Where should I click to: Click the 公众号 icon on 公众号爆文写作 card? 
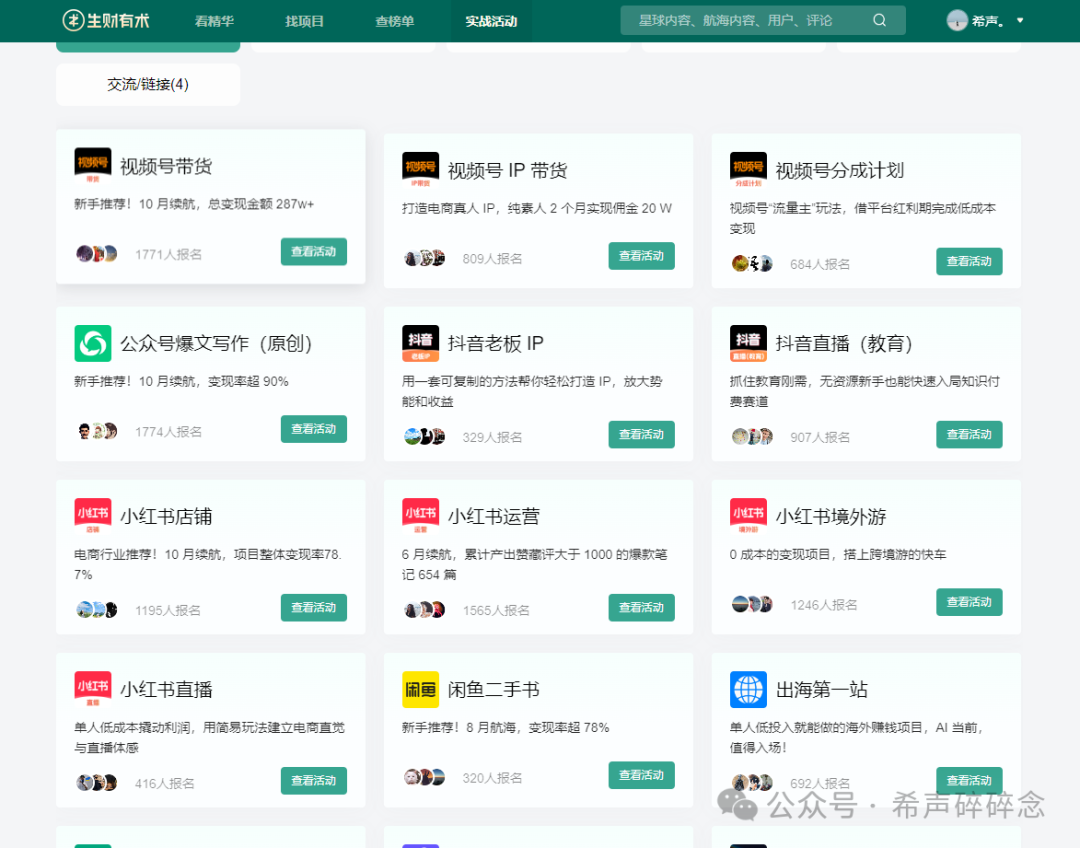[93, 342]
